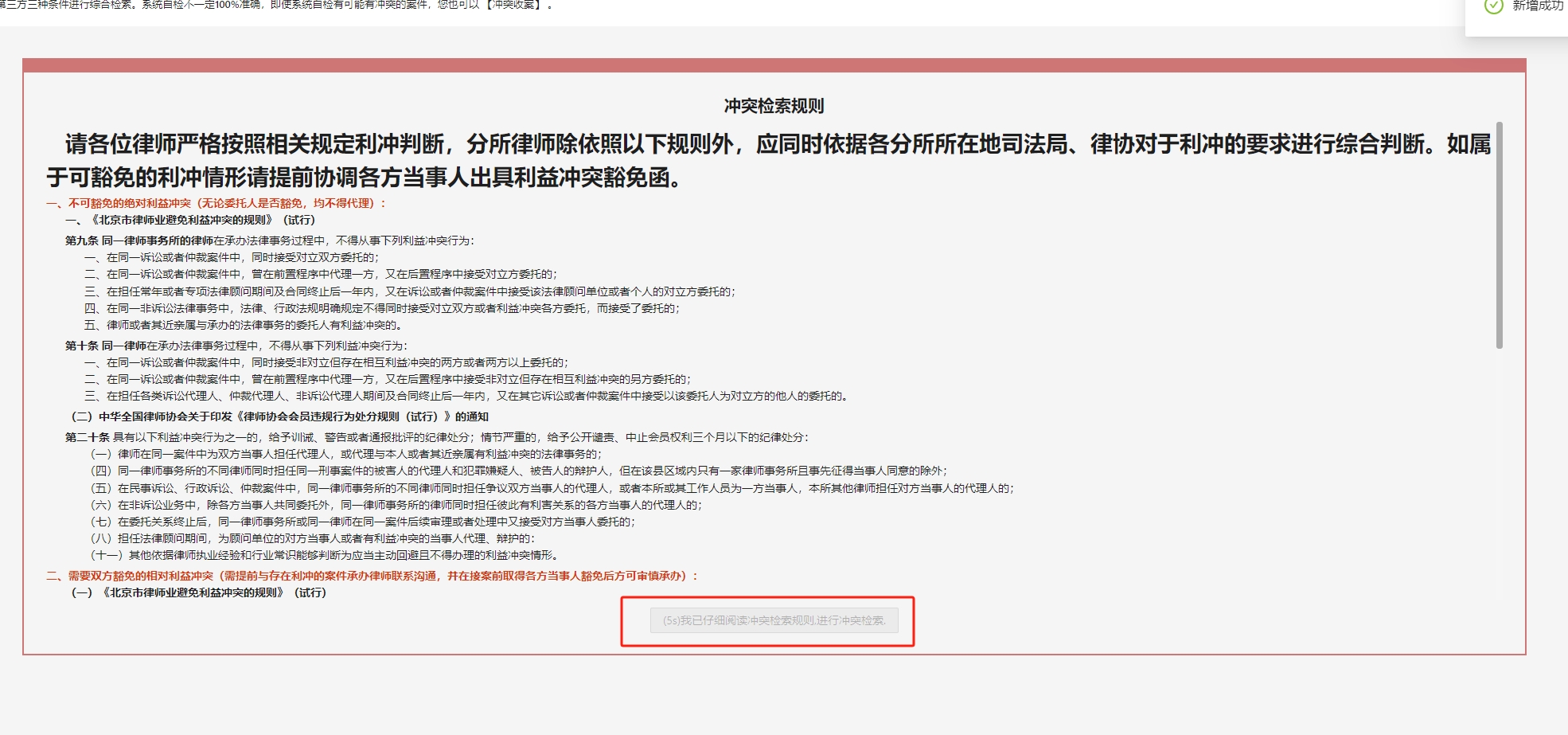Image resolution: width=1568 pixels, height=735 pixels.
Task: Click the red top bar of rules panel
Action: tap(774, 65)
